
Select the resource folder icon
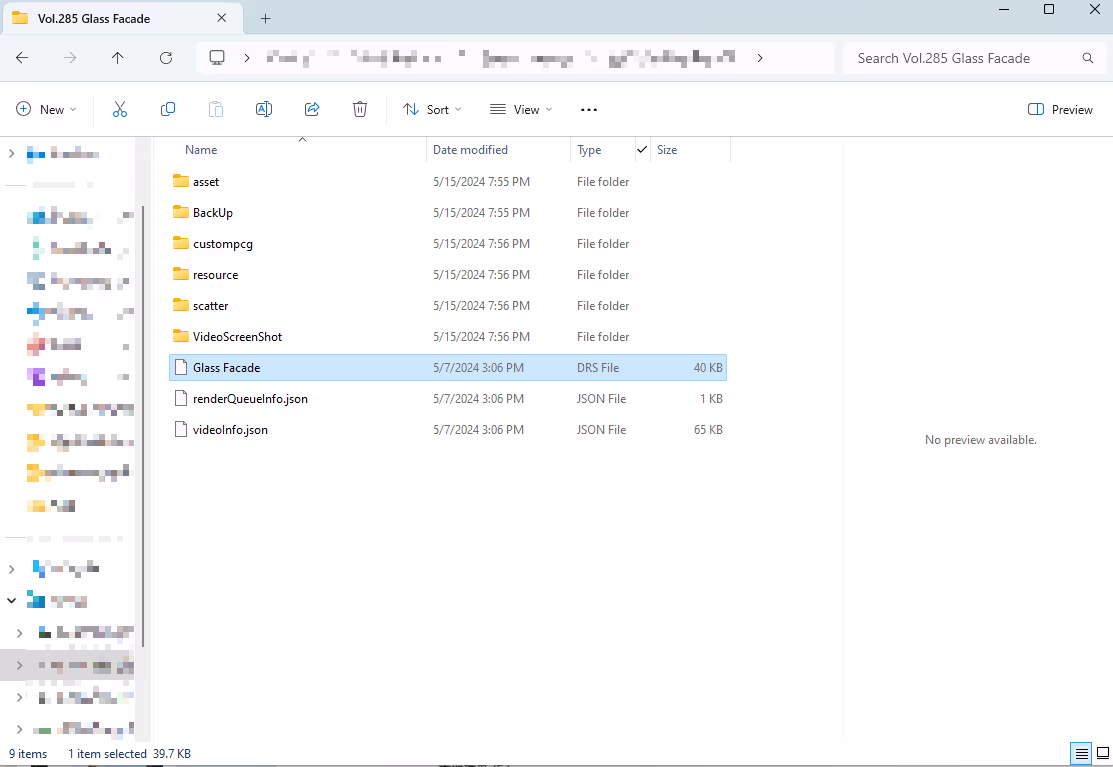point(181,274)
